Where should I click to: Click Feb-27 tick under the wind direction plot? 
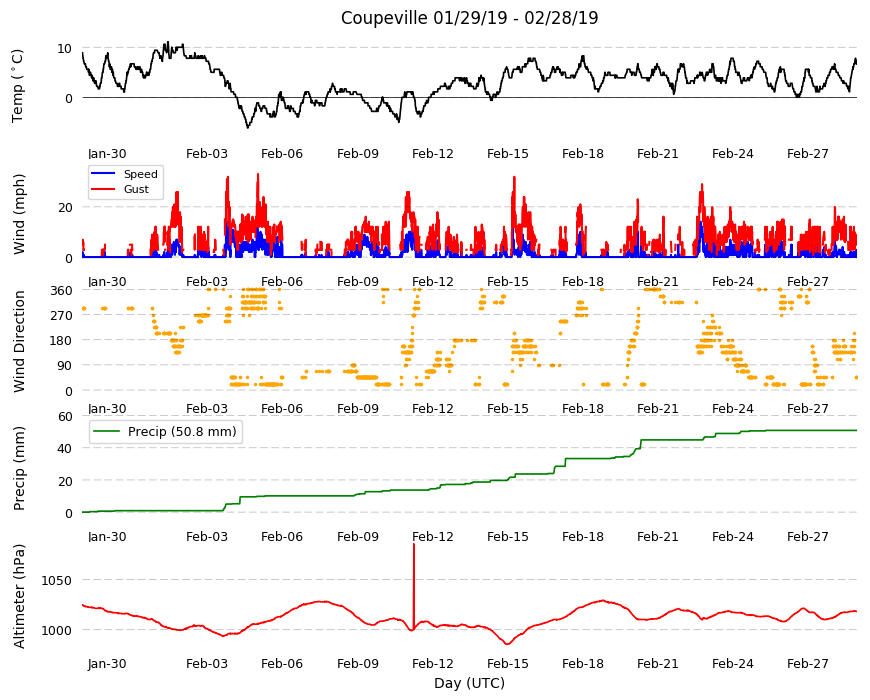tap(807, 409)
